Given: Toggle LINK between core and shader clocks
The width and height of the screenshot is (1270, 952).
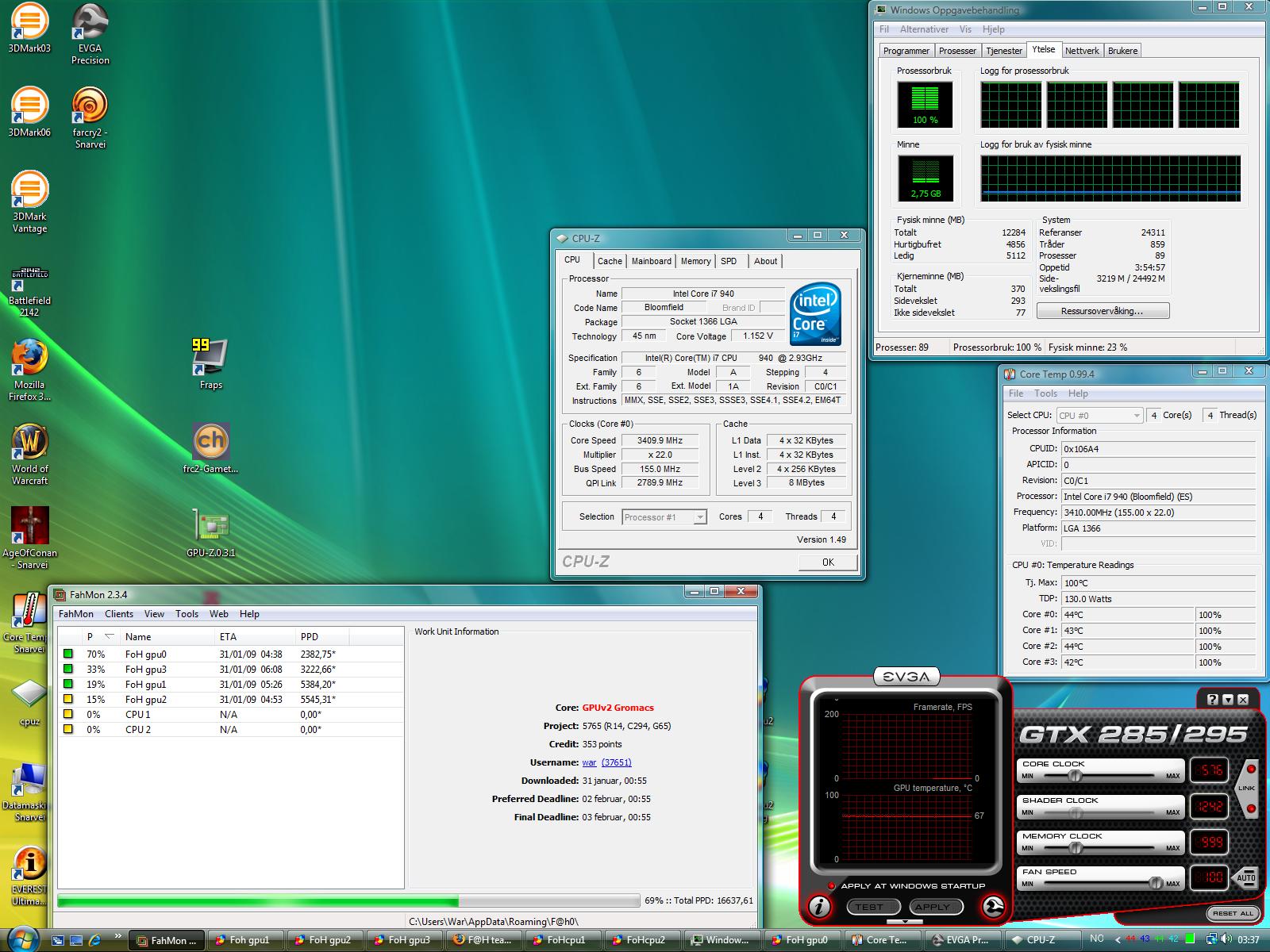Looking at the screenshot, I should click(1247, 788).
